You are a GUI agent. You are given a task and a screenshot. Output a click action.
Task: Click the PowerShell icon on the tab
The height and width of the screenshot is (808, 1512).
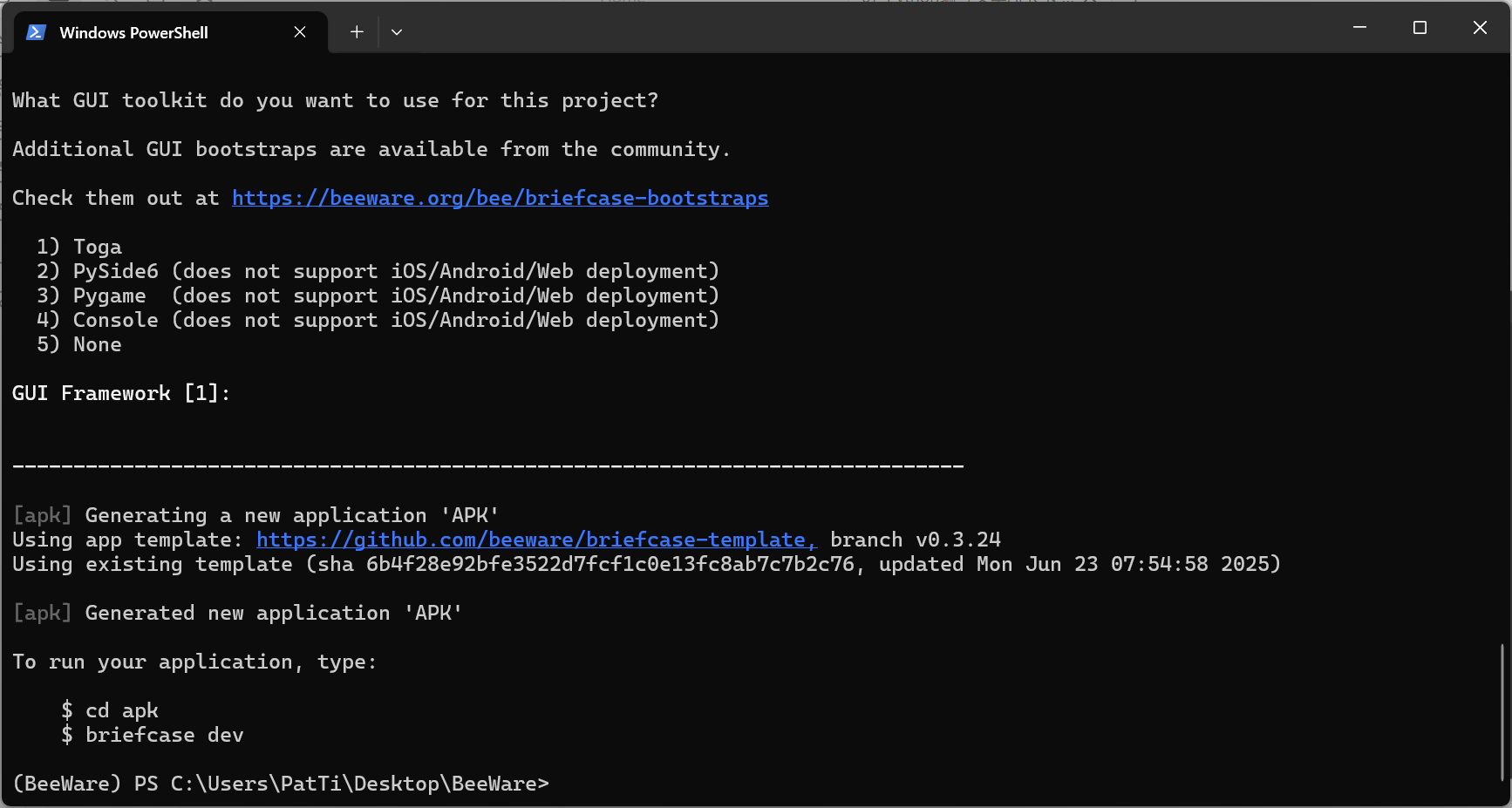coord(36,32)
